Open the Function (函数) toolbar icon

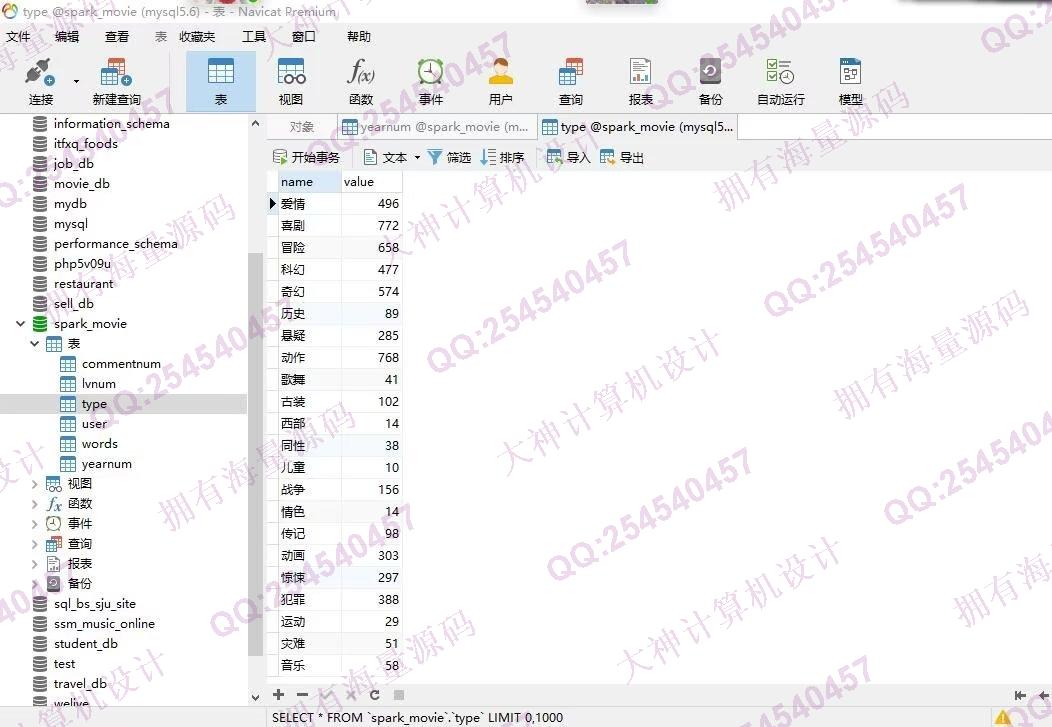pos(361,82)
